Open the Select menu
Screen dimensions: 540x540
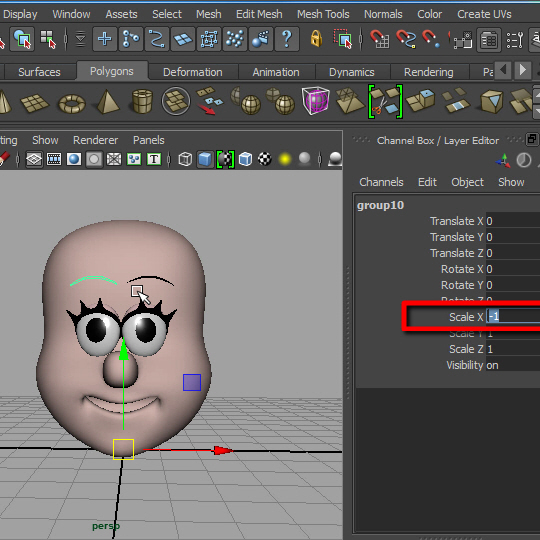pos(167,14)
